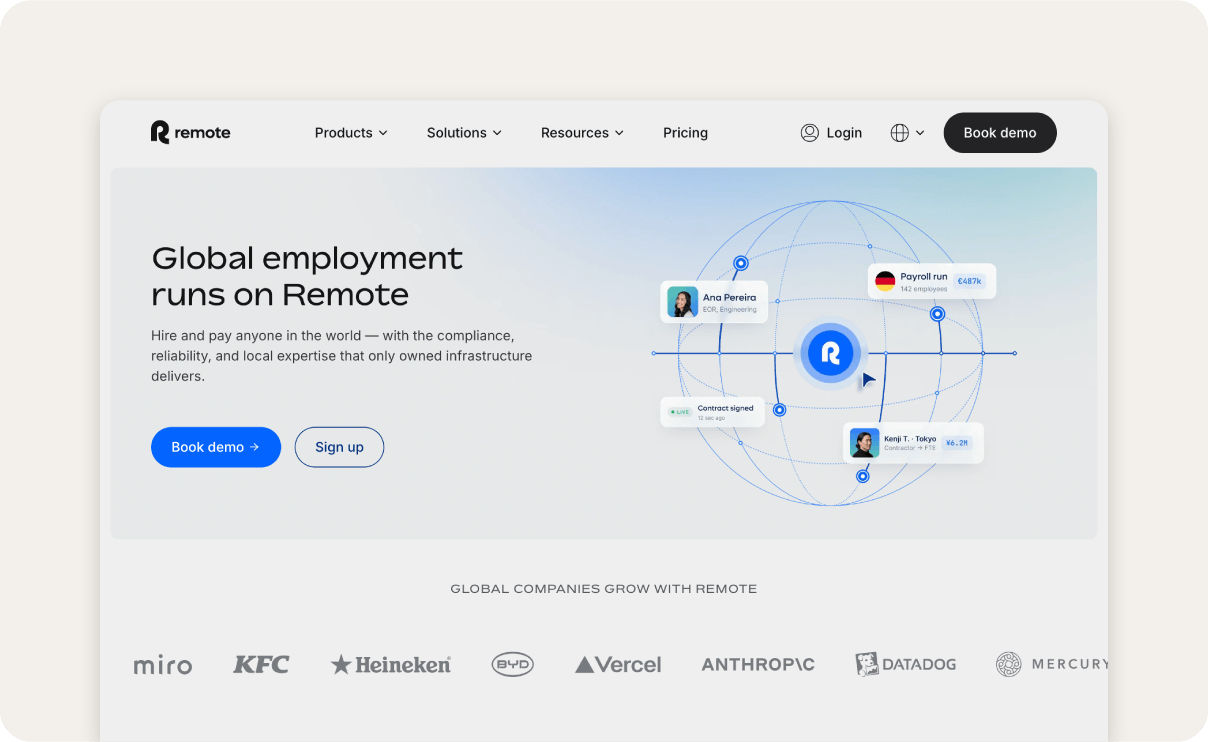Open the Products menu

click(351, 132)
